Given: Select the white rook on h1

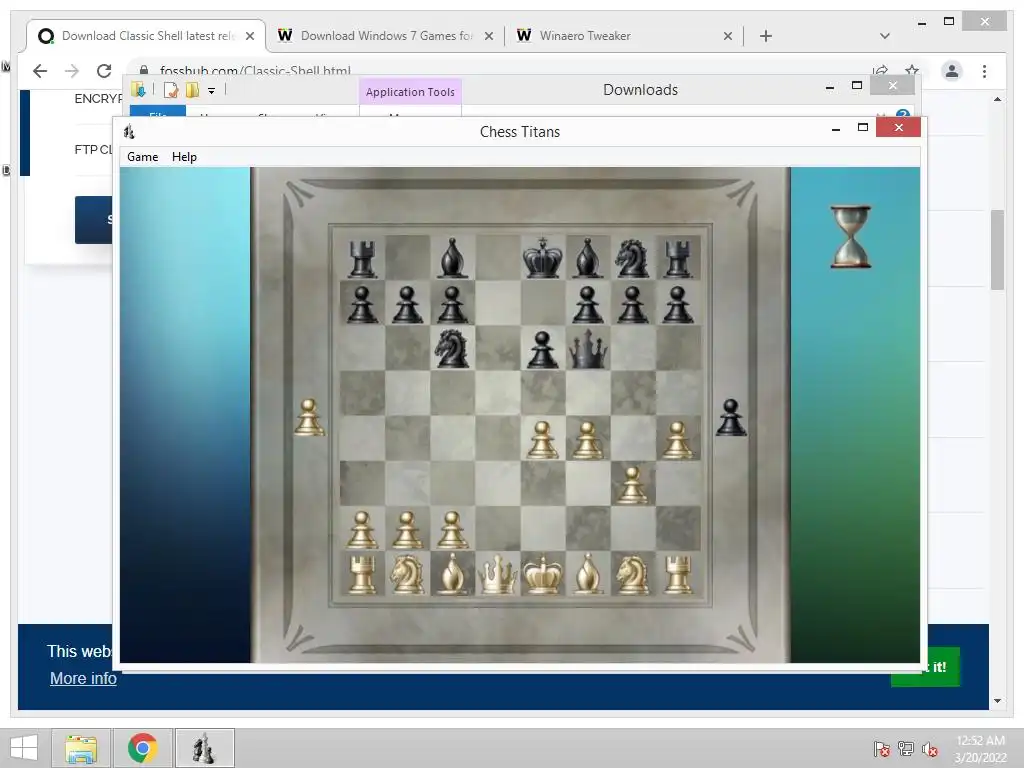Looking at the screenshot, I should pos(678,574).
